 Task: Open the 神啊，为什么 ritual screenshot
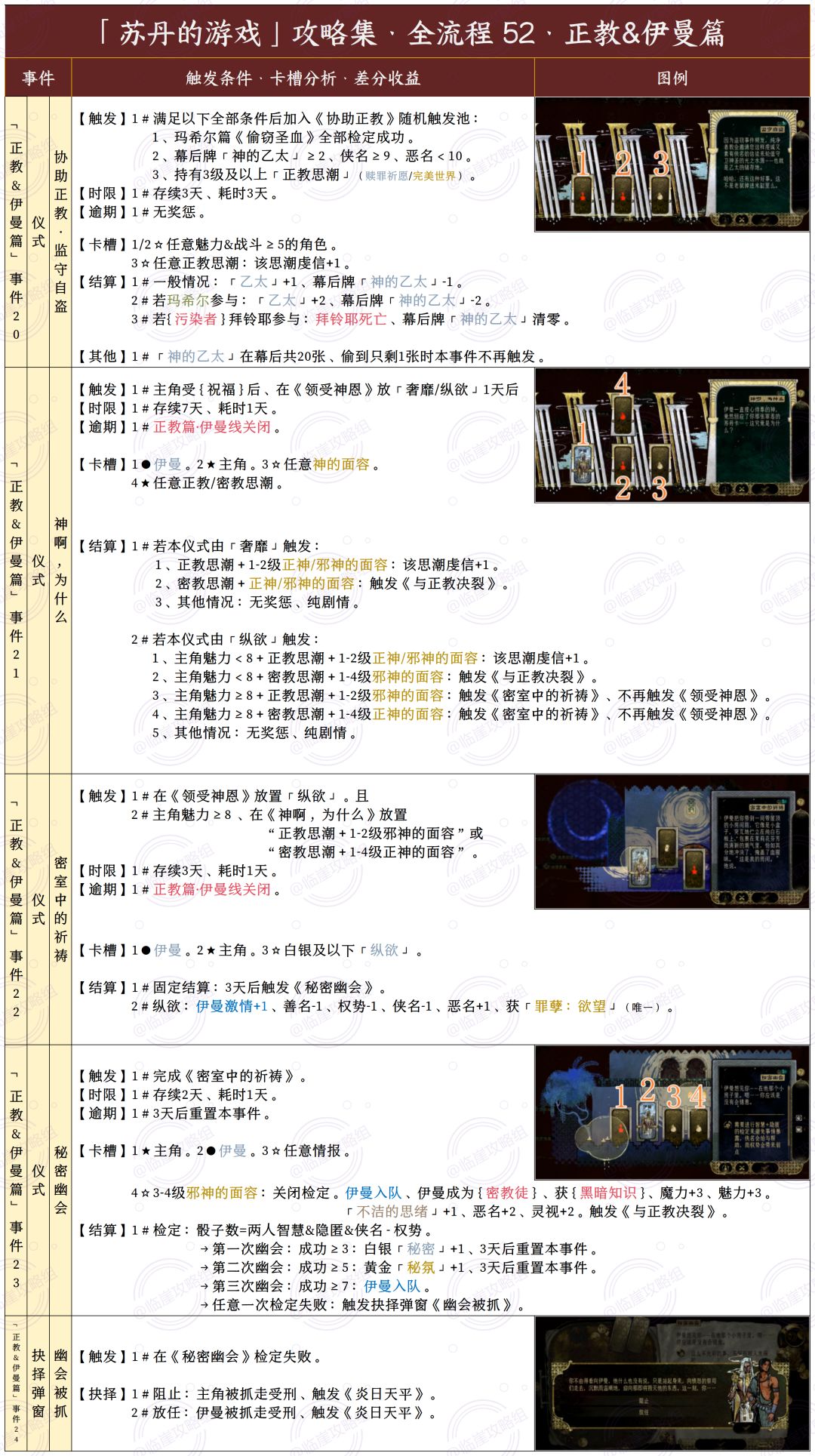click(x=672, y=436)
